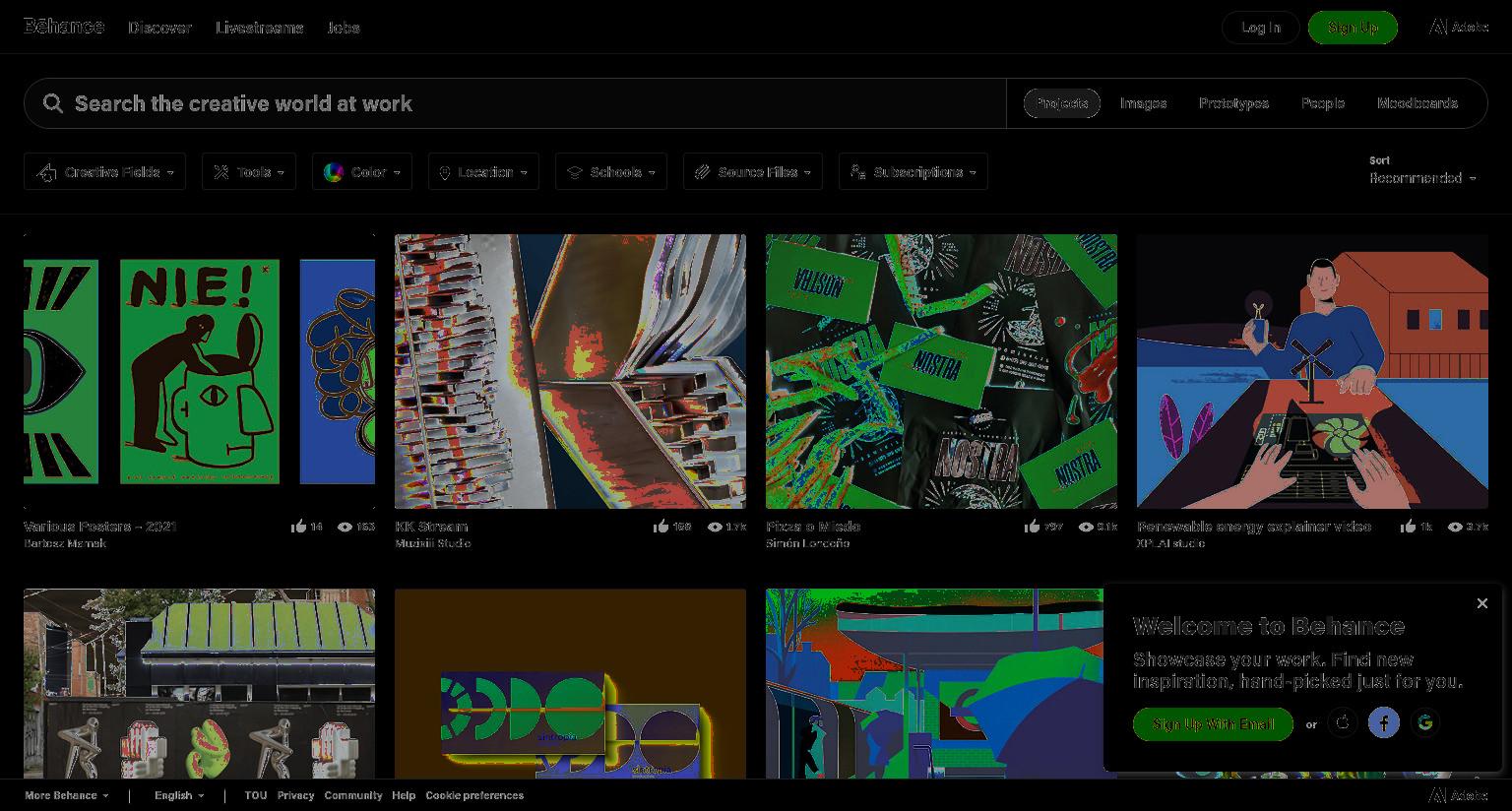Open the Adobe logo in the header
The width and height of the screenshot is (1512, 811).
(1459, 27)
